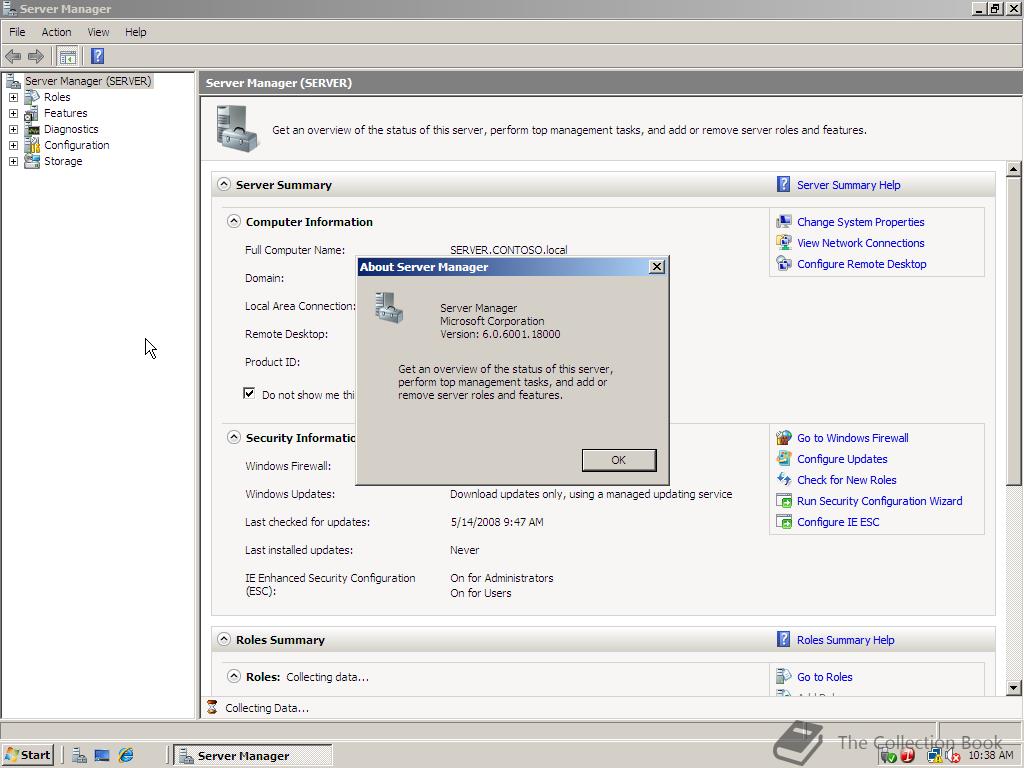Expand the Storage tree node
Image resolution: width=1024 pixels, height=768 pixels.
point(13,161)
